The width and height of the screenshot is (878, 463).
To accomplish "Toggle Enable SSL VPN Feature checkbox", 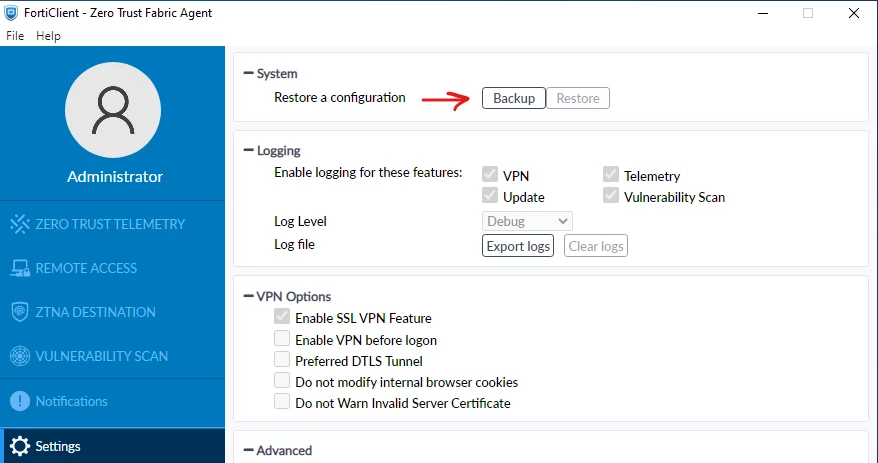I will pos(282,316).
